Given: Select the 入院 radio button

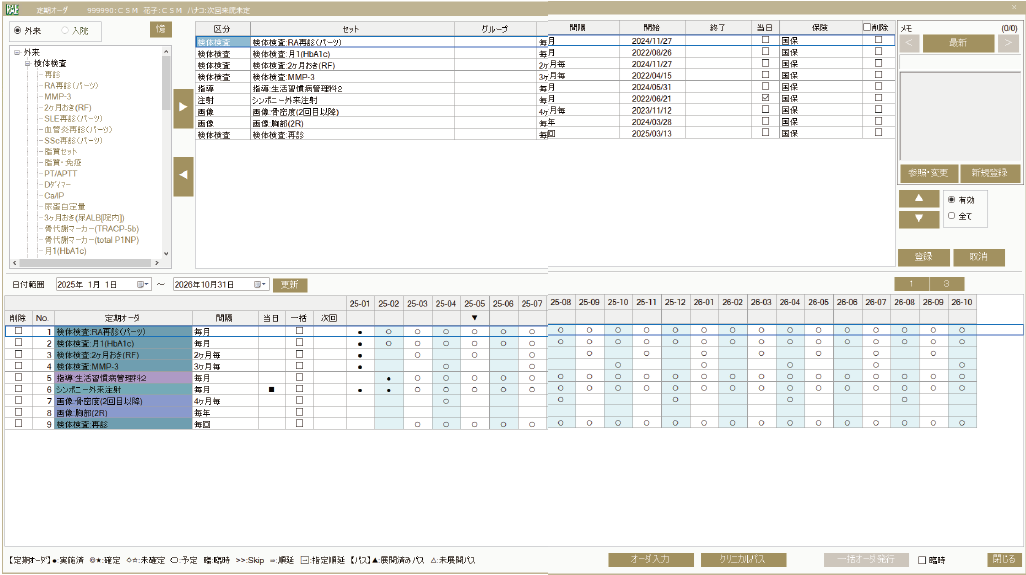Looking at the screenshot, I should pos(65,31).
